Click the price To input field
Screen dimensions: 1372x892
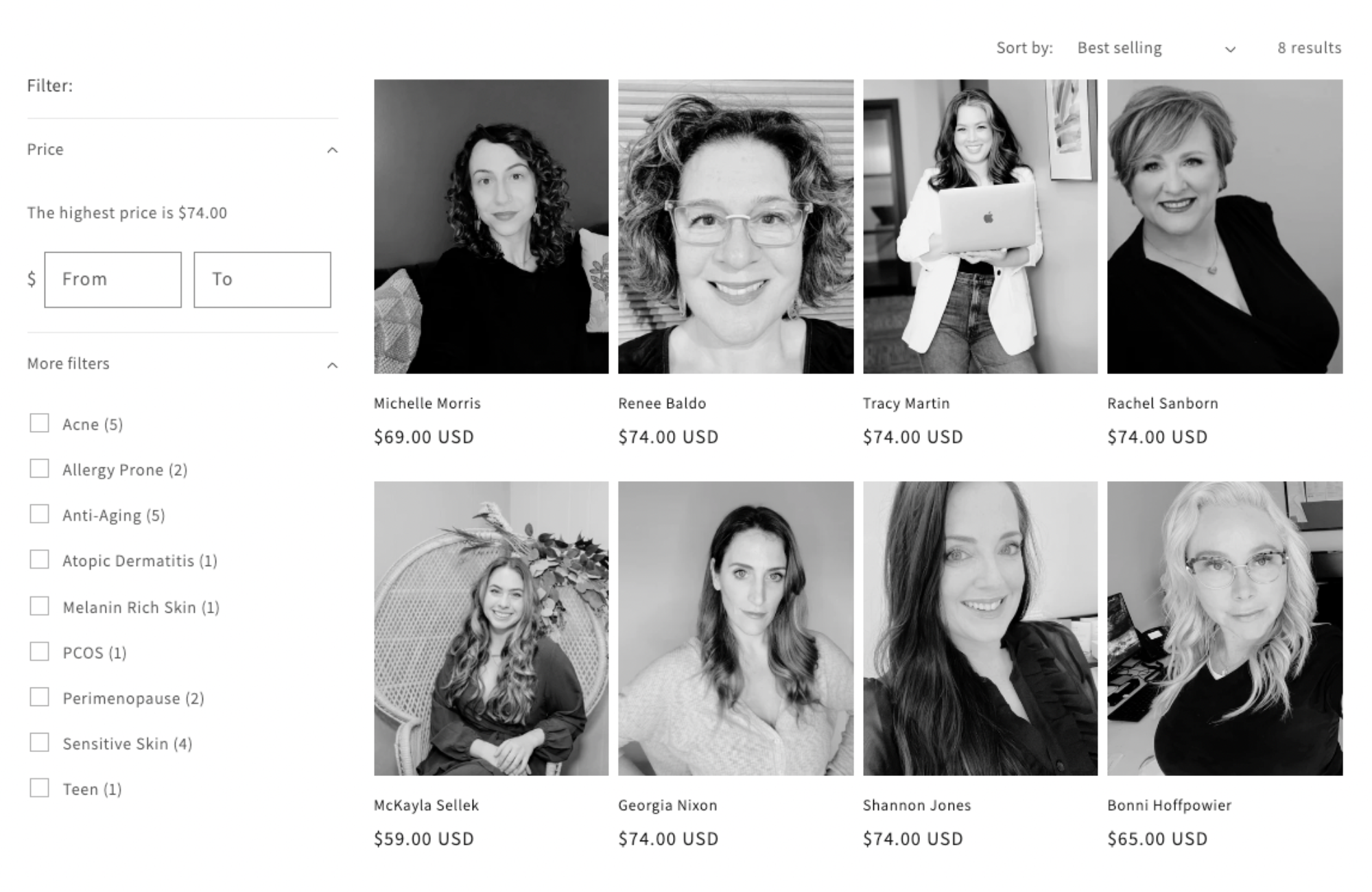(x=262, y=279)
